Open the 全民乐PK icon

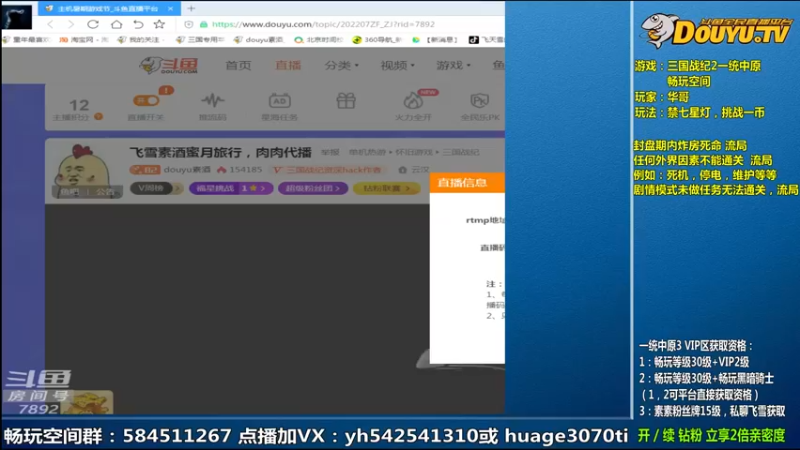coord(480,101)
